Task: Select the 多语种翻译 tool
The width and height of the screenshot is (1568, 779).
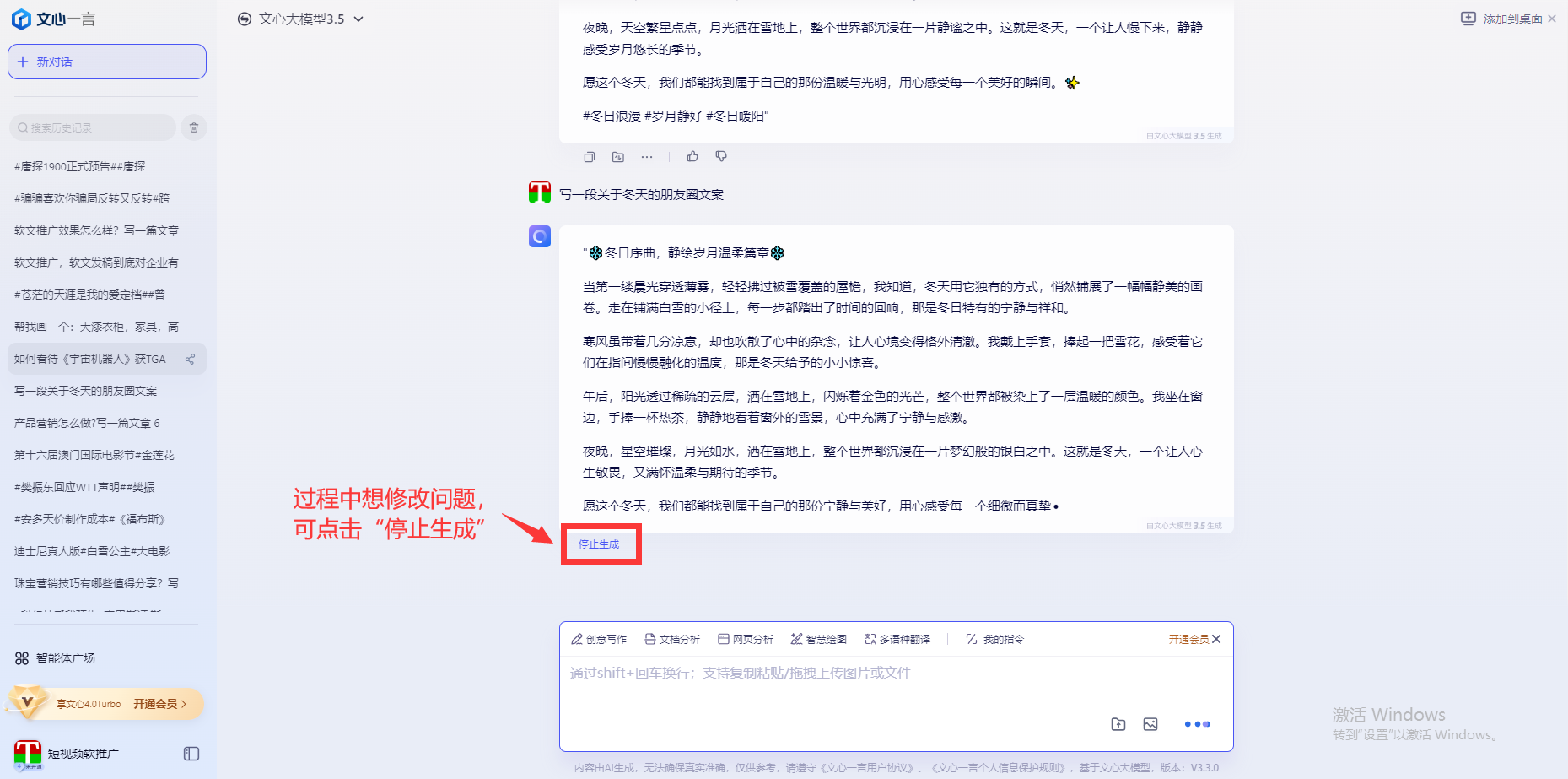Action: tap(897, 639)
